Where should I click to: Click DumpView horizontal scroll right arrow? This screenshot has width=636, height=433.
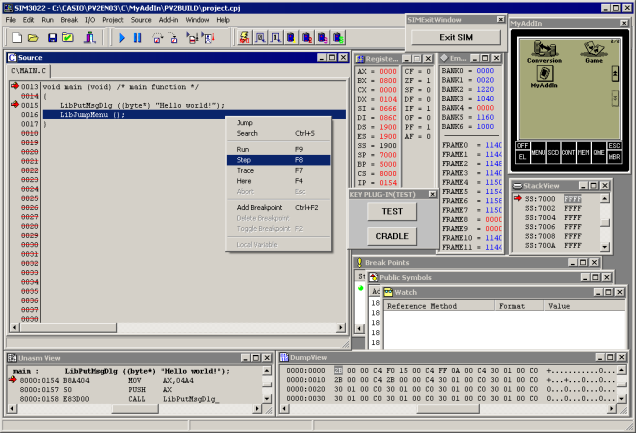click(x=612, y=409)
